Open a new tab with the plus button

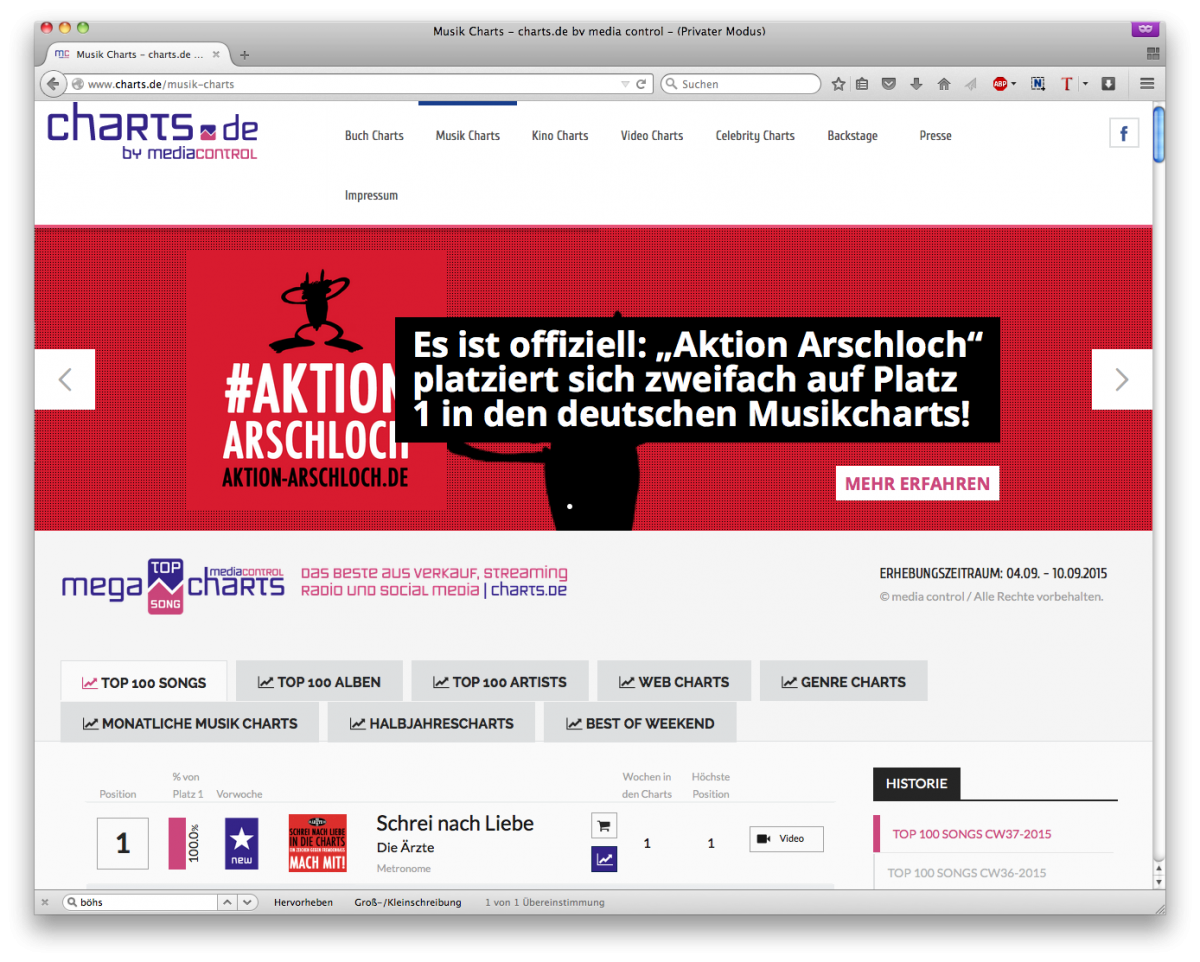(x=244, y=55)
